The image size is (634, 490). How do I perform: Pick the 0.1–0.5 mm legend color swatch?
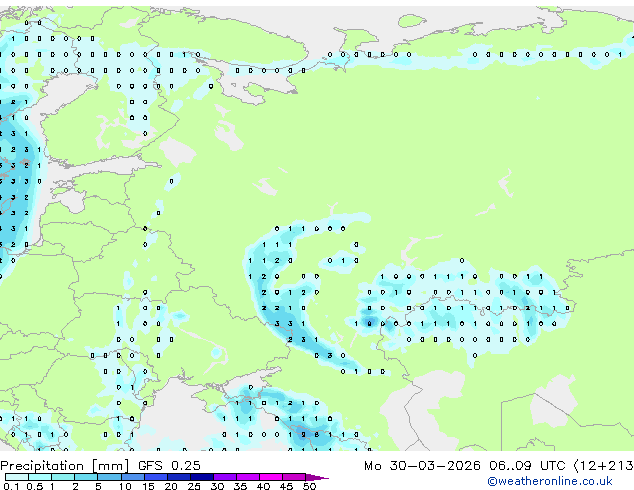tap(17, 477)
